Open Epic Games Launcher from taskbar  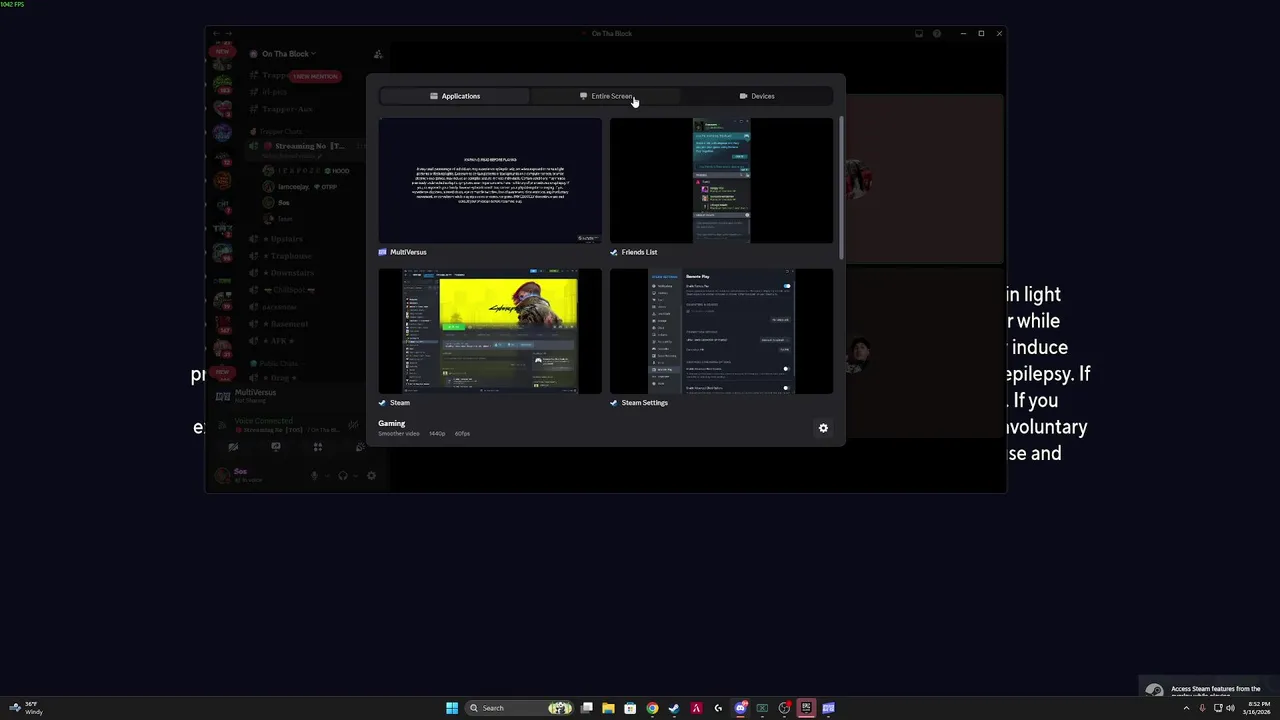(806, 708)
